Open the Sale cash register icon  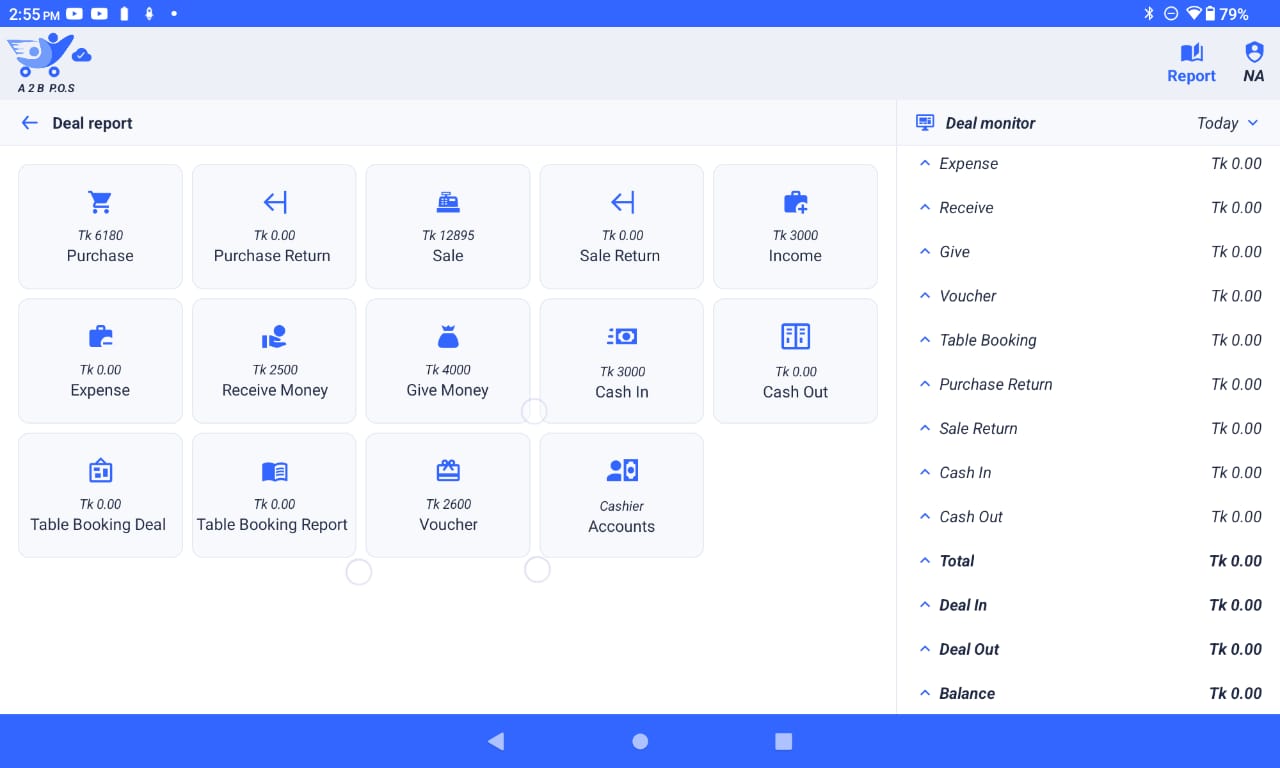click(447, 200)
